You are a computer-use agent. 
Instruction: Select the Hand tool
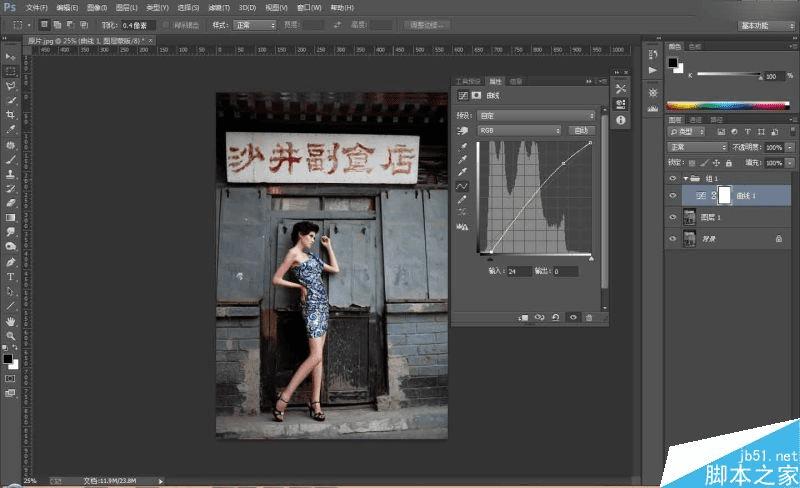11,320
